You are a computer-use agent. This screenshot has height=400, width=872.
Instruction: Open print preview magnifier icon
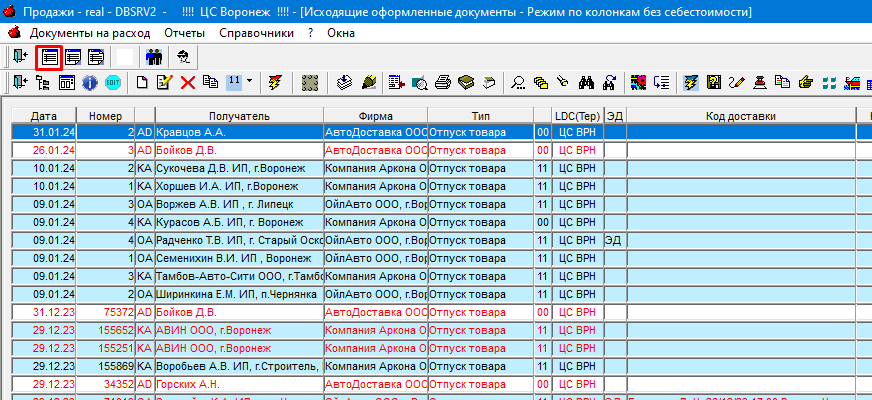tap(420, 82)
